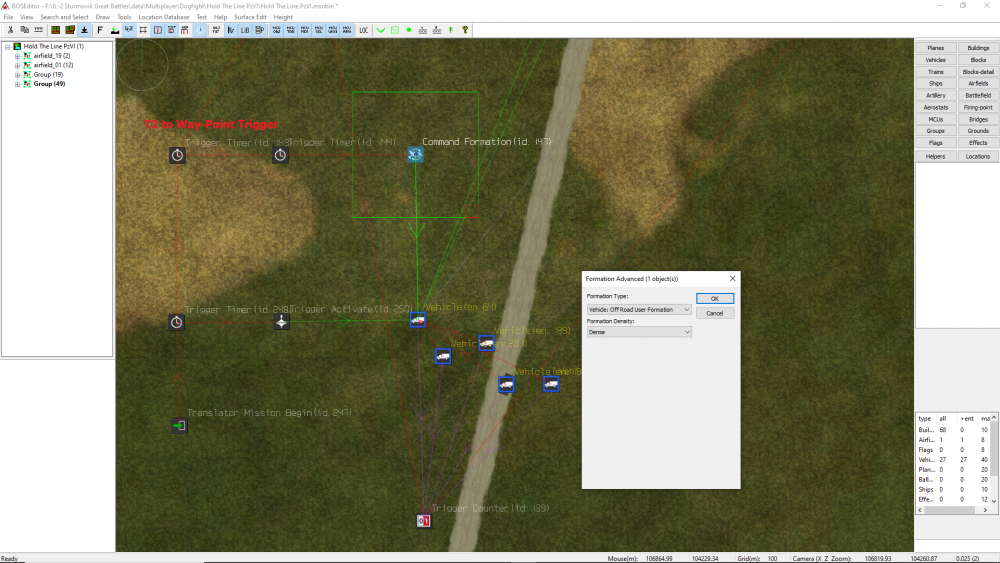Screen dimensions: 1000x563
Task: Open the Surface Edit menu
Action: (250, 17)
